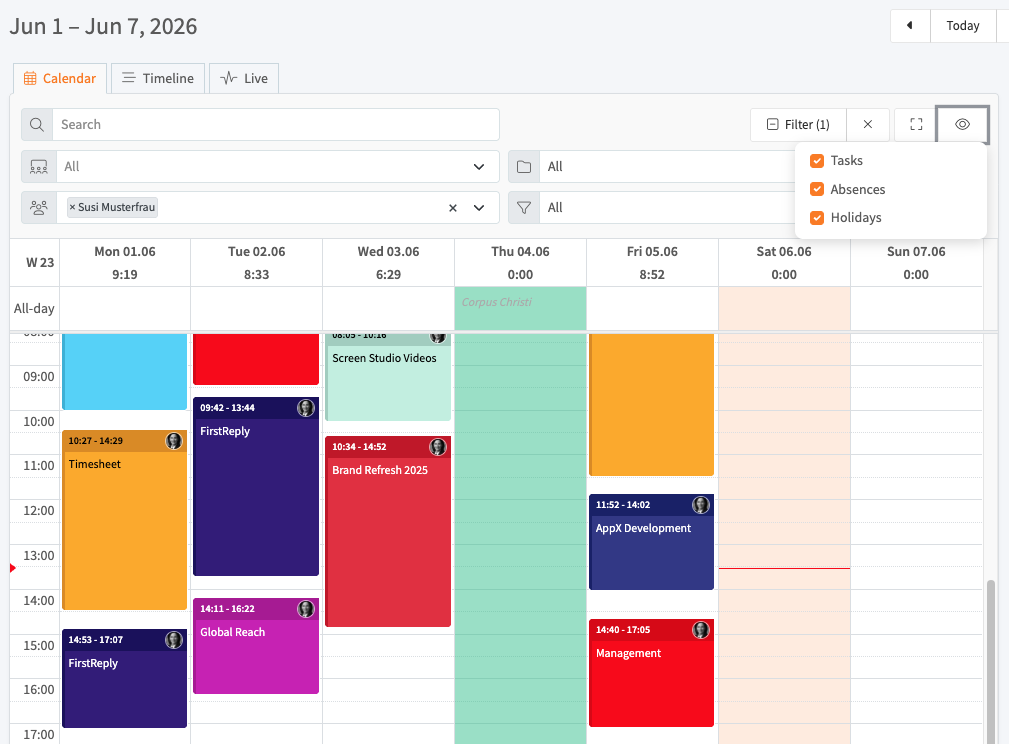Viewport: 1009px width, 744px height.
Task: Open the funnel filter All dropdown
Action: tap(667, 208)
